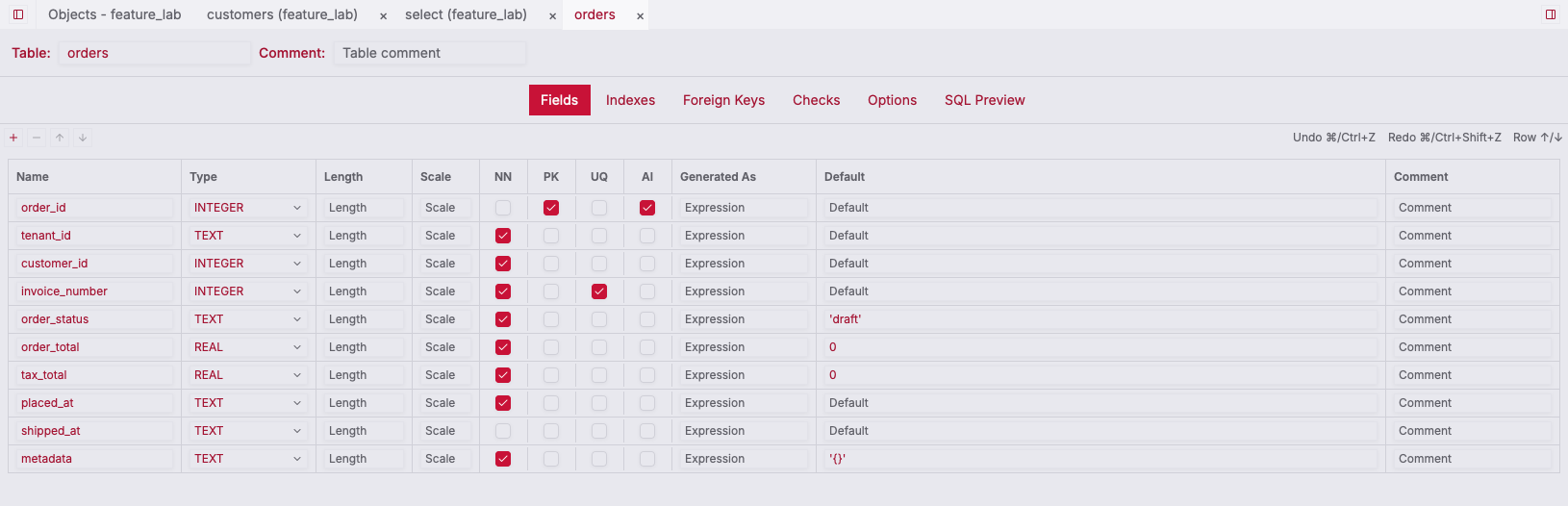
Task: Click Length field for tenant_id
Action: 364,236
